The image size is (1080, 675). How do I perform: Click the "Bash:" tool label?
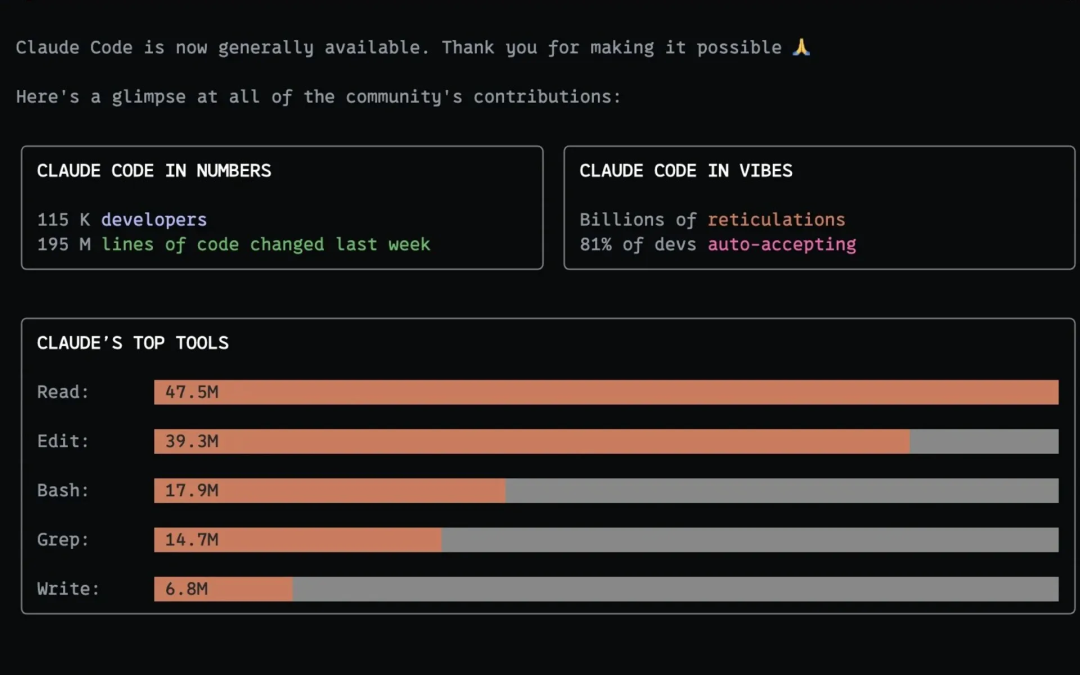(63, 490)
